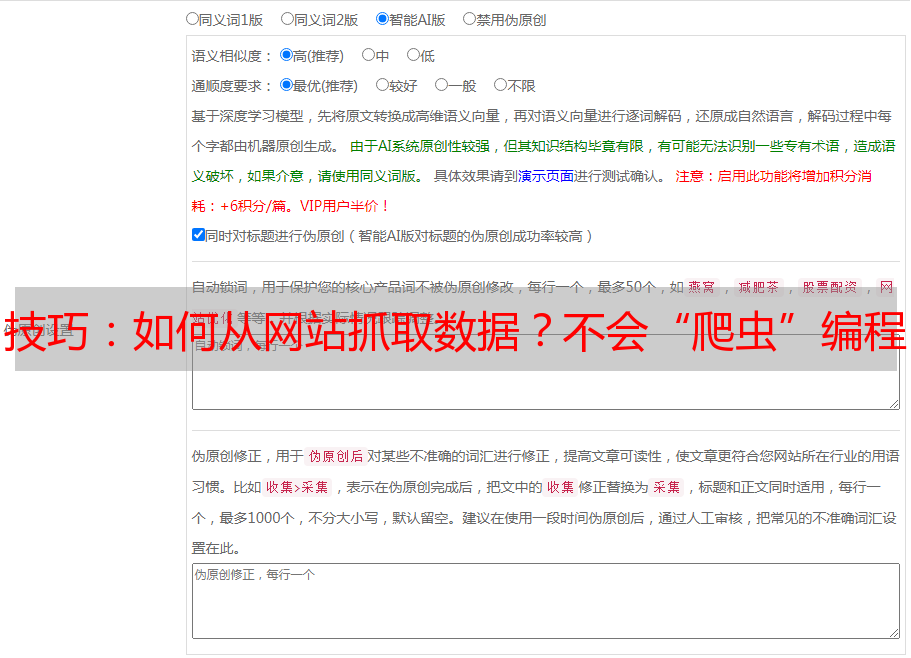Click the 股票配资 example keyword
The height and width of the screenshot is (658, 911).
pos(830,287)
